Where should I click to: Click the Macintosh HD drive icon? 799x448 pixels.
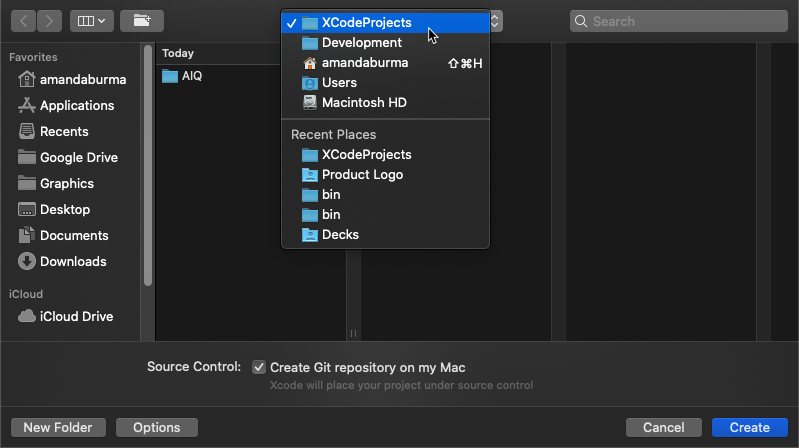point(309,102)
